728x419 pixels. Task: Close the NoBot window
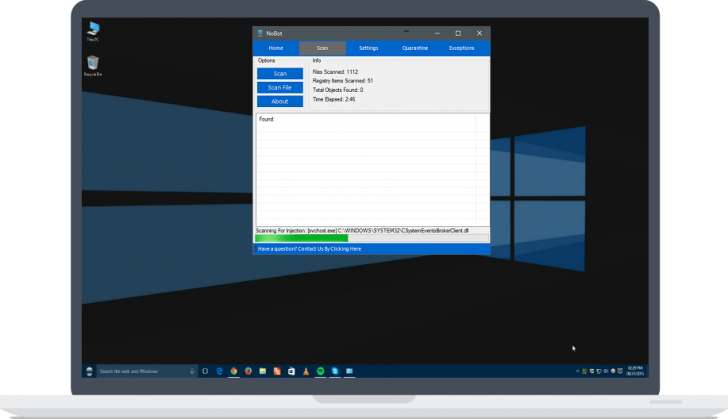click(479, 33)
